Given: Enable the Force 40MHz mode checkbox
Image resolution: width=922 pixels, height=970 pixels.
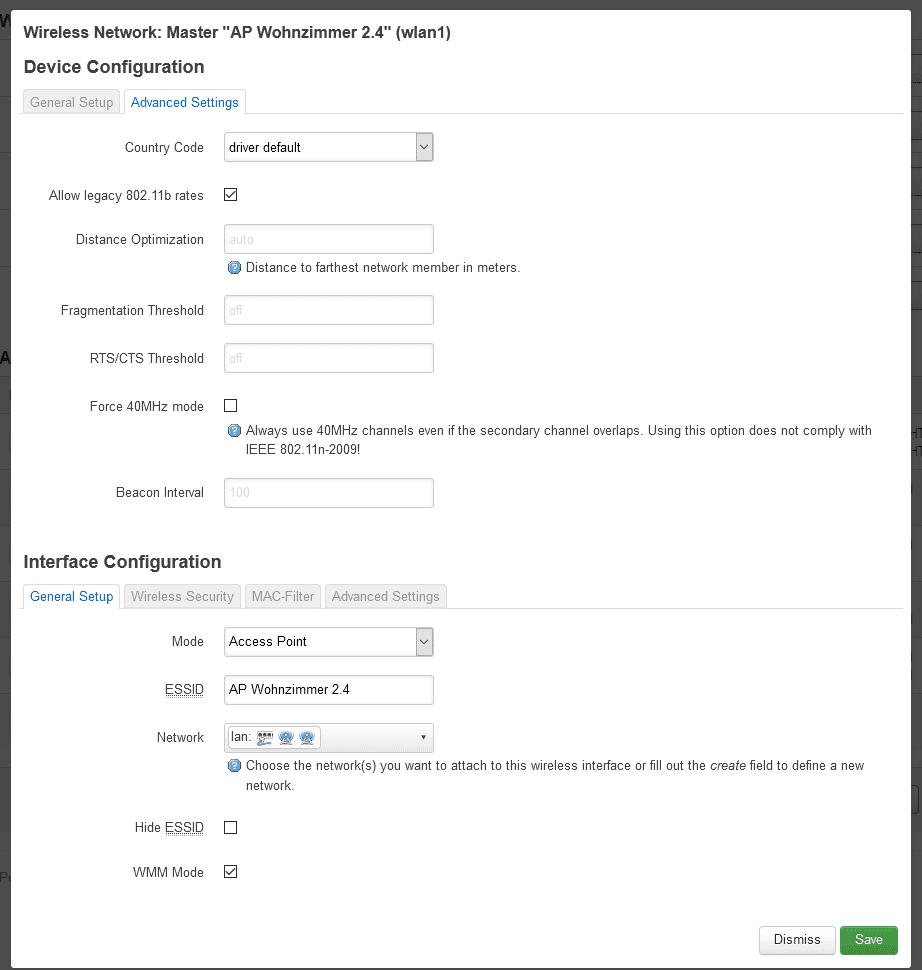Looking at the screenshot, I should coord(231,406).
